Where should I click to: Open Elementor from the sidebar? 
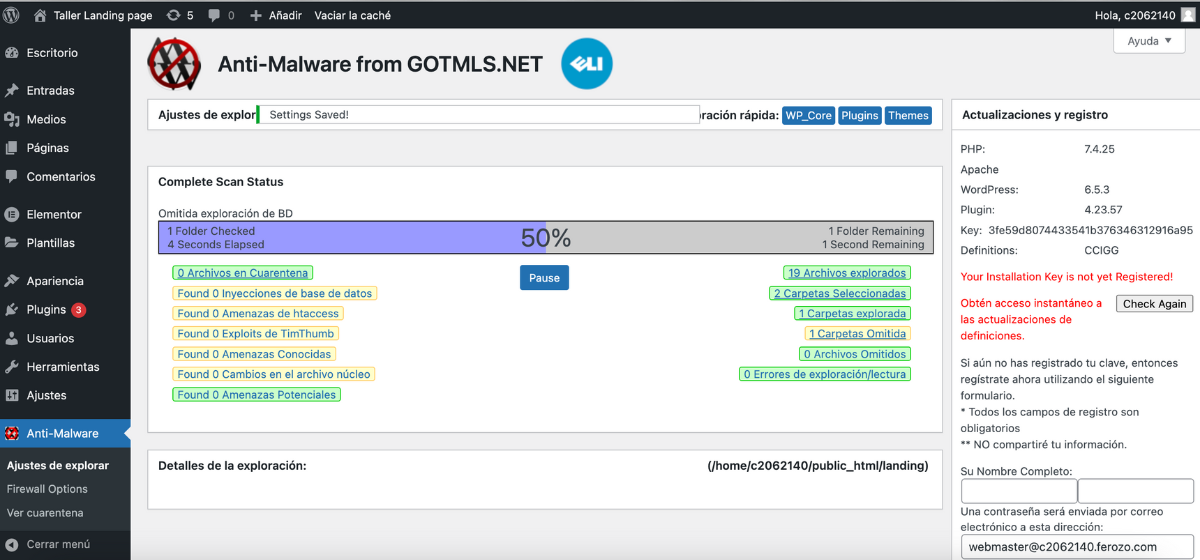point(54,214)
